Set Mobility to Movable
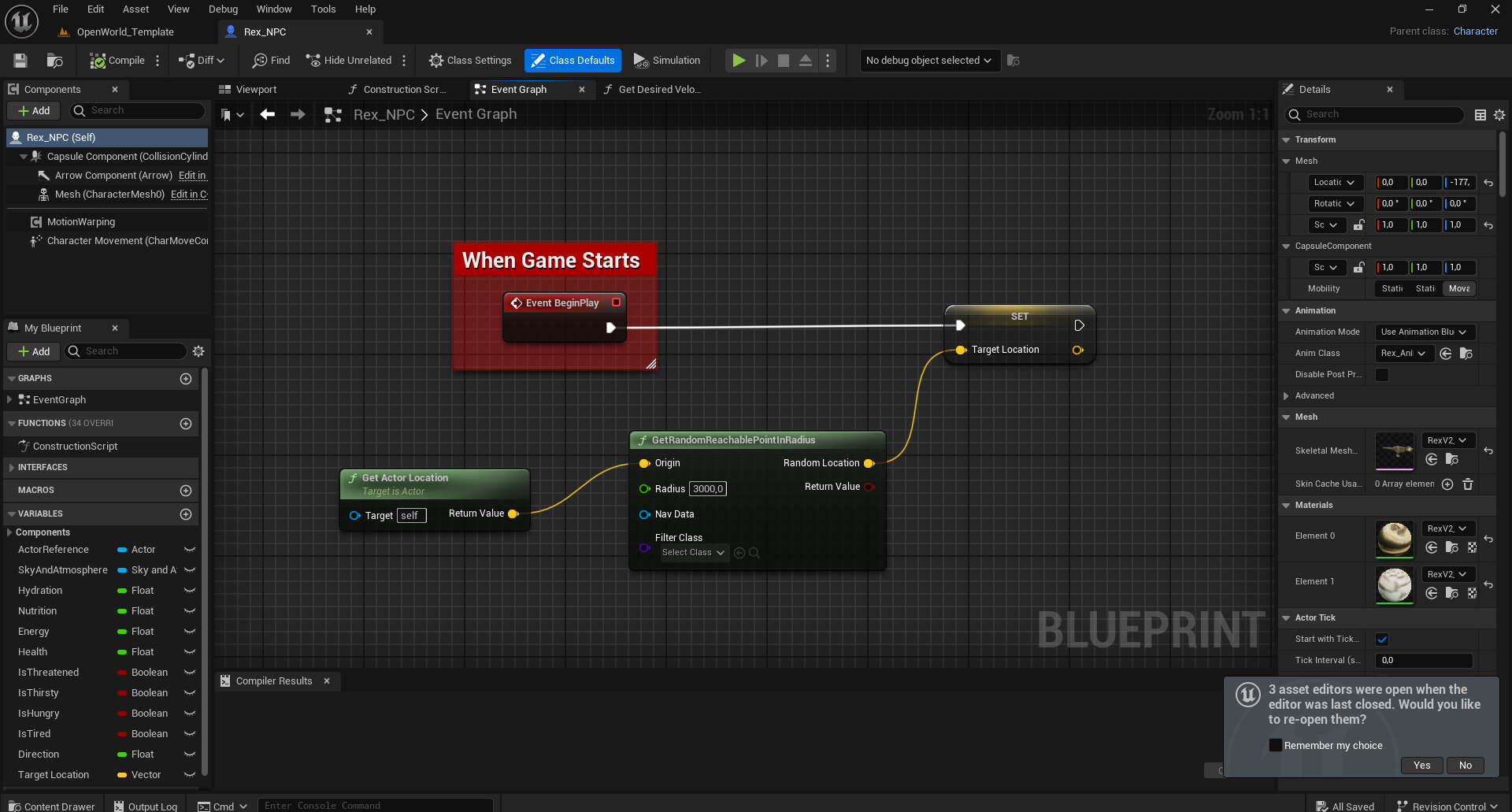The height and width of the screenshot is (812, 1512). (1459, 289)
